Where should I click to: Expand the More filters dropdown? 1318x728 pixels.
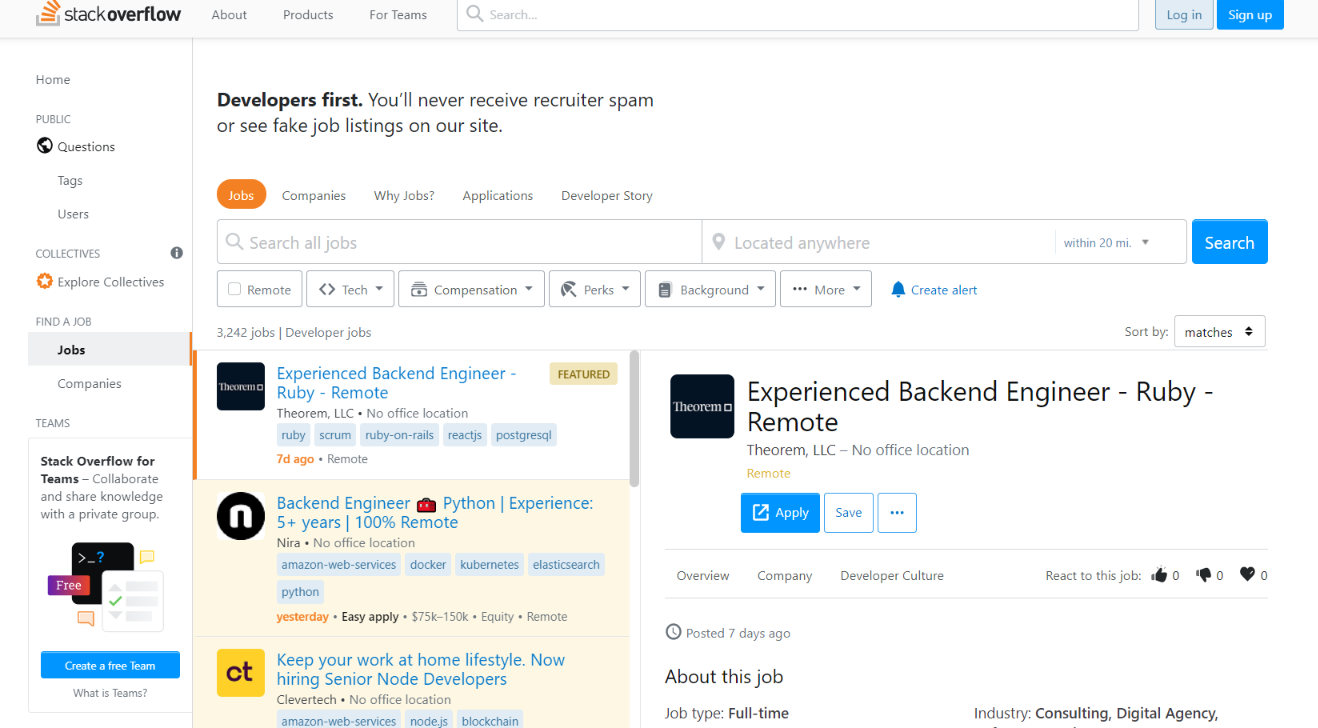[x=826, y=289]
